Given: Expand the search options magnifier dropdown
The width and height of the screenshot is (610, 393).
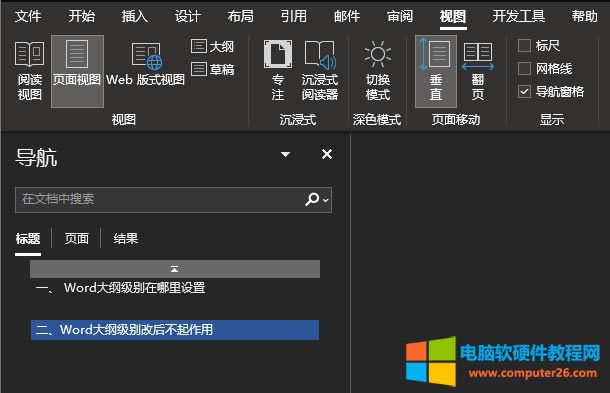Looking at the screenshot, I should (x=317, y=200).
